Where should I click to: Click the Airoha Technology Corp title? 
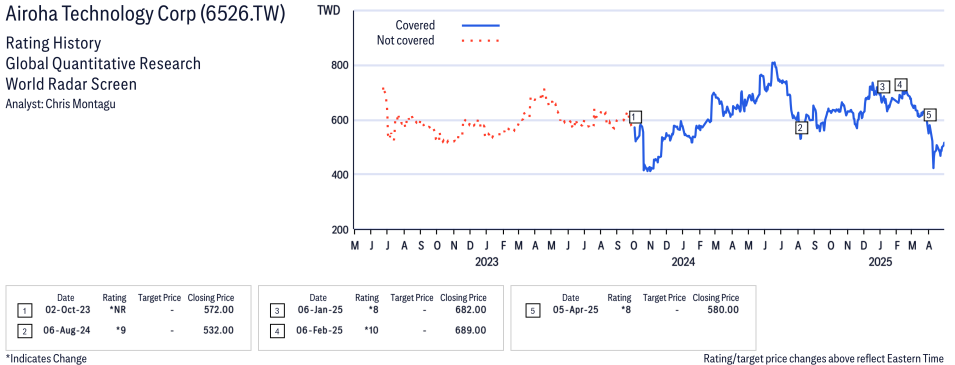click(x=145, y=15)
